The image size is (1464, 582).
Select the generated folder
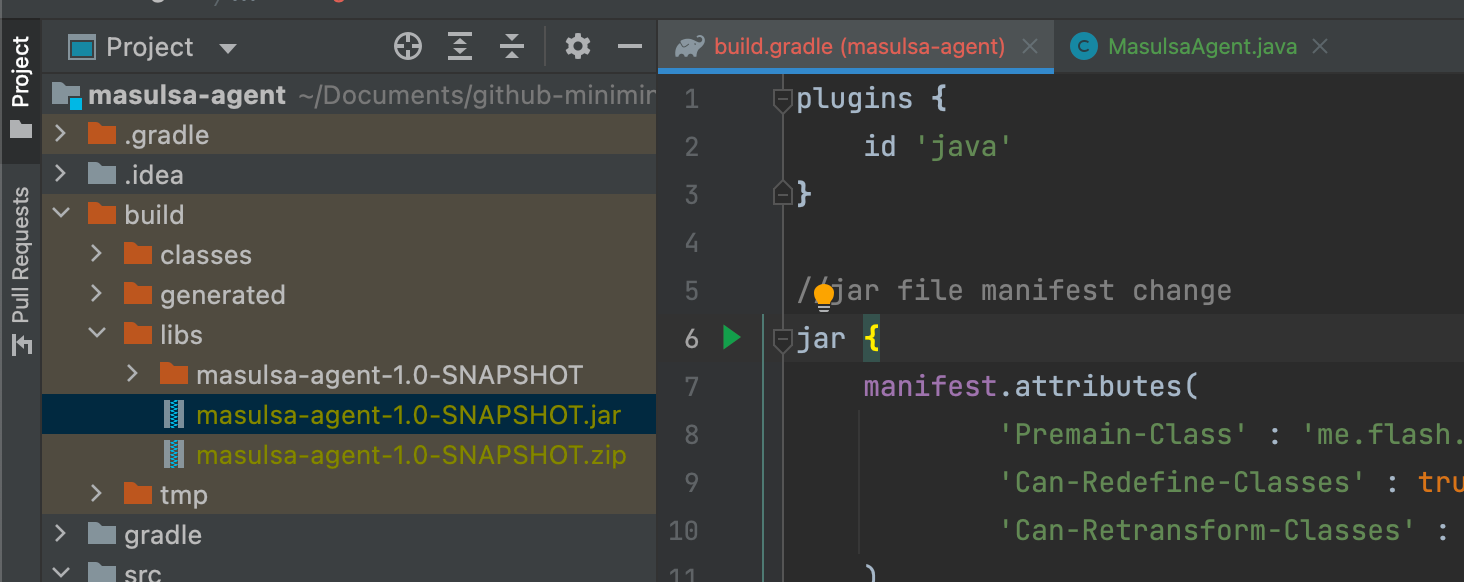point(349,294)
